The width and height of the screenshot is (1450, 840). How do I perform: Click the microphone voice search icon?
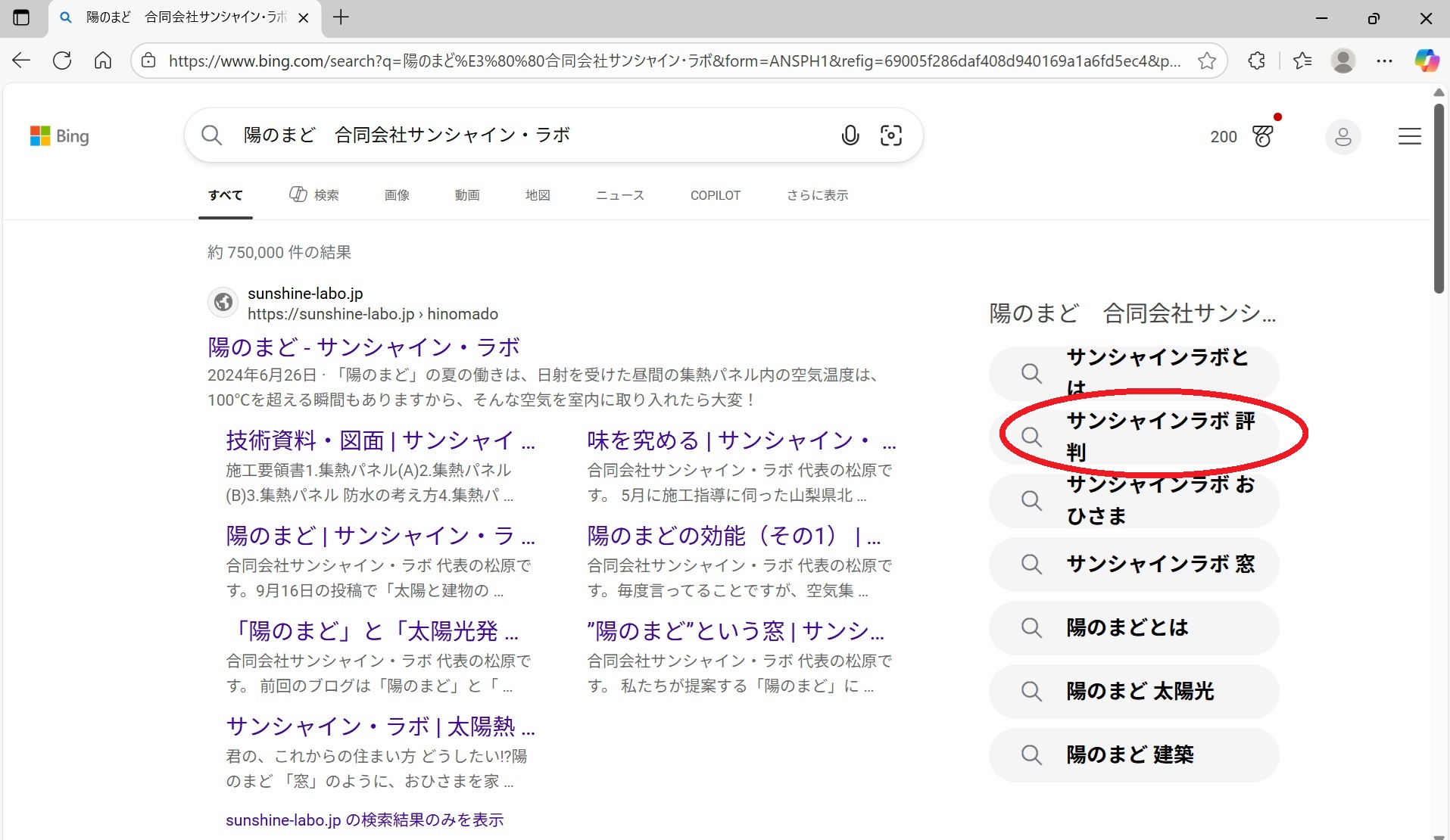(x=850, y=135)
